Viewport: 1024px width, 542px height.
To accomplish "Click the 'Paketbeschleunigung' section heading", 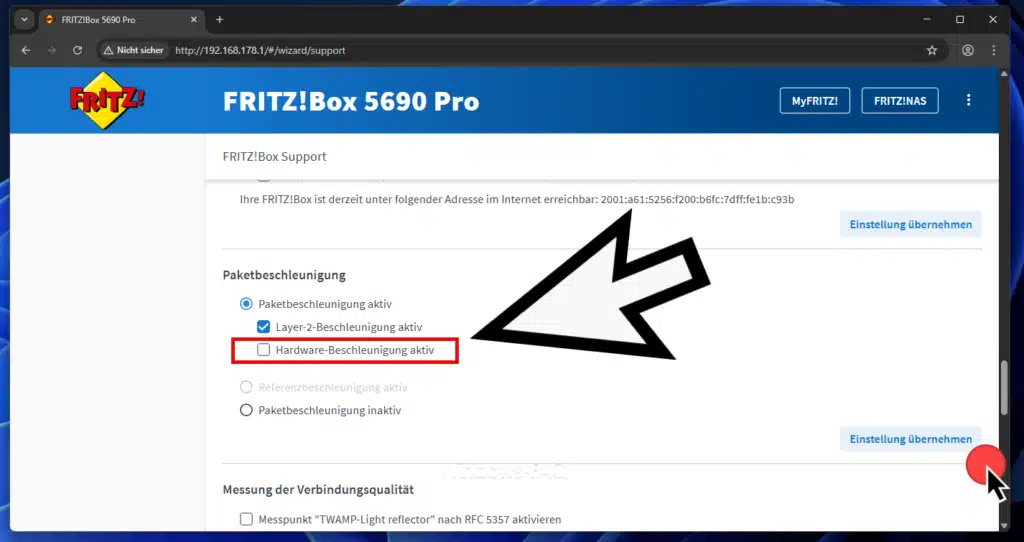I will point(284,275).
